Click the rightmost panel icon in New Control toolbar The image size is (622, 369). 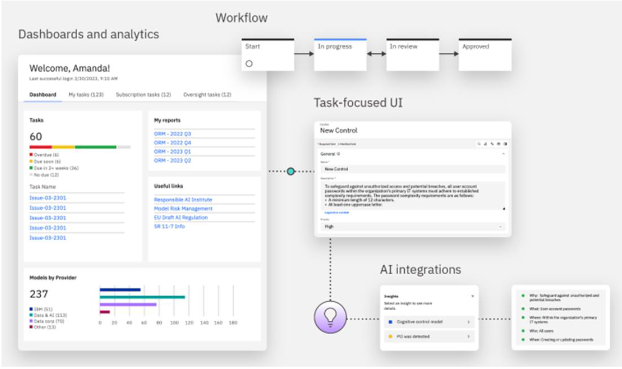click(505, 144)
